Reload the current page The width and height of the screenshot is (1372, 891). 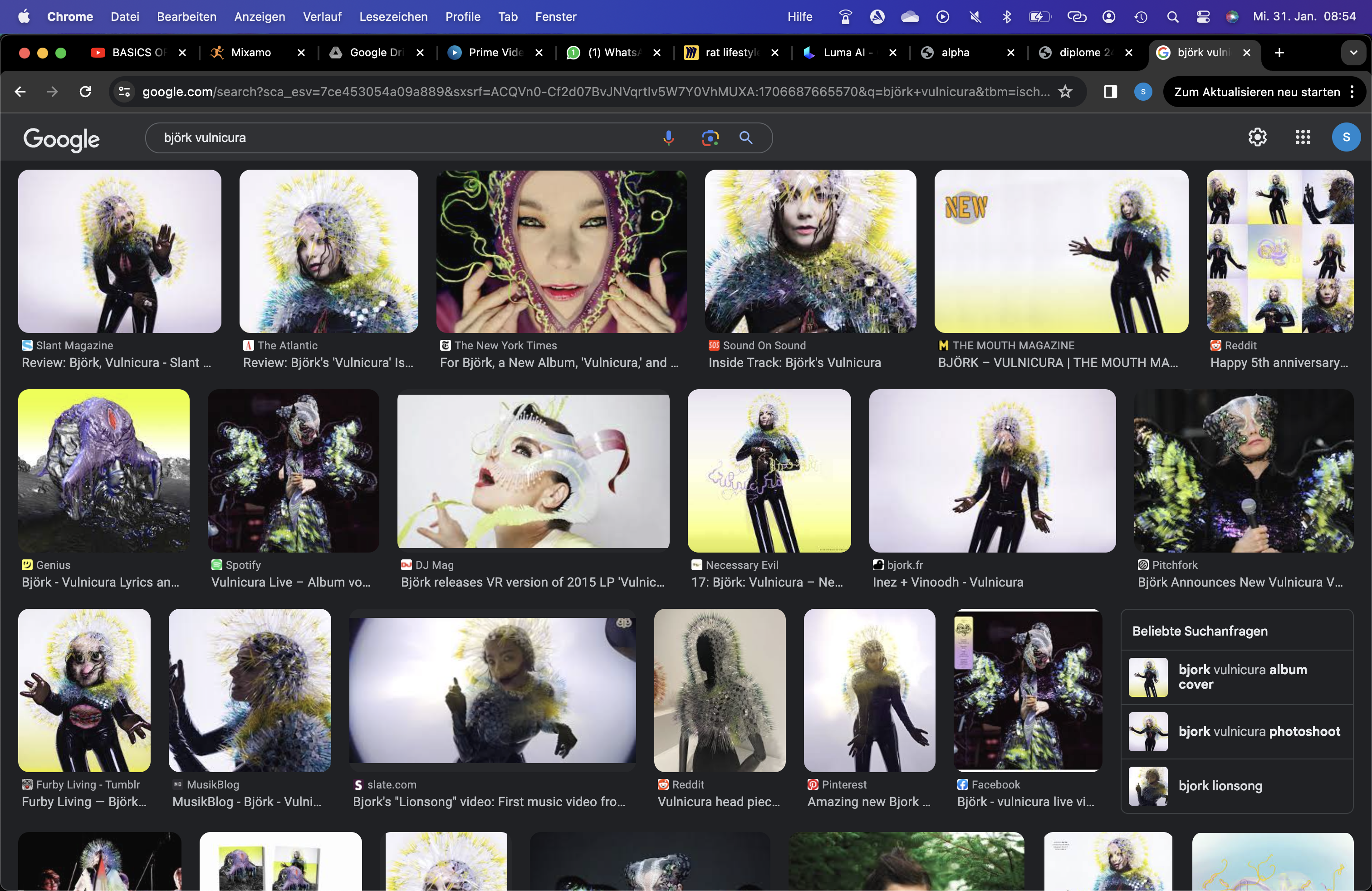(x=85, y=92)
